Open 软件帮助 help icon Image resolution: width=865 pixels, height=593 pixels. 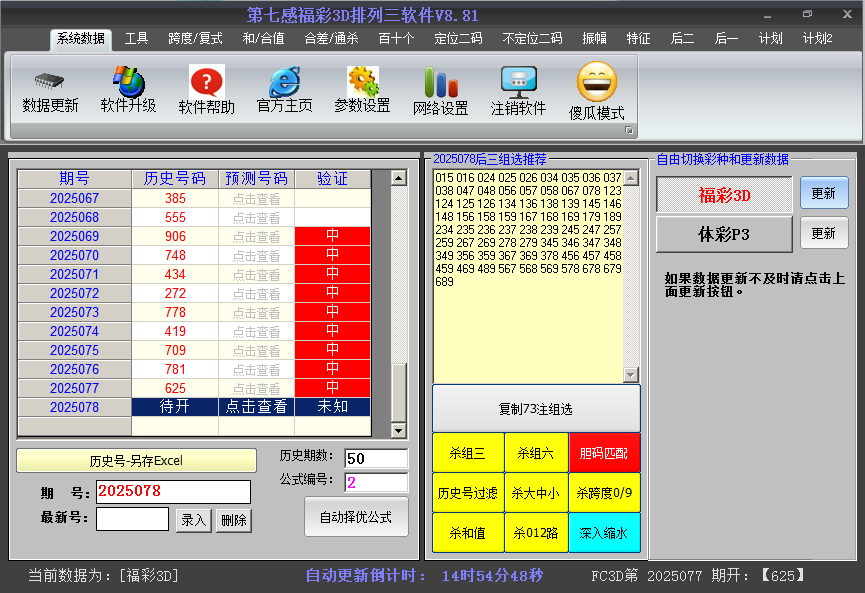tap(207, 82)
